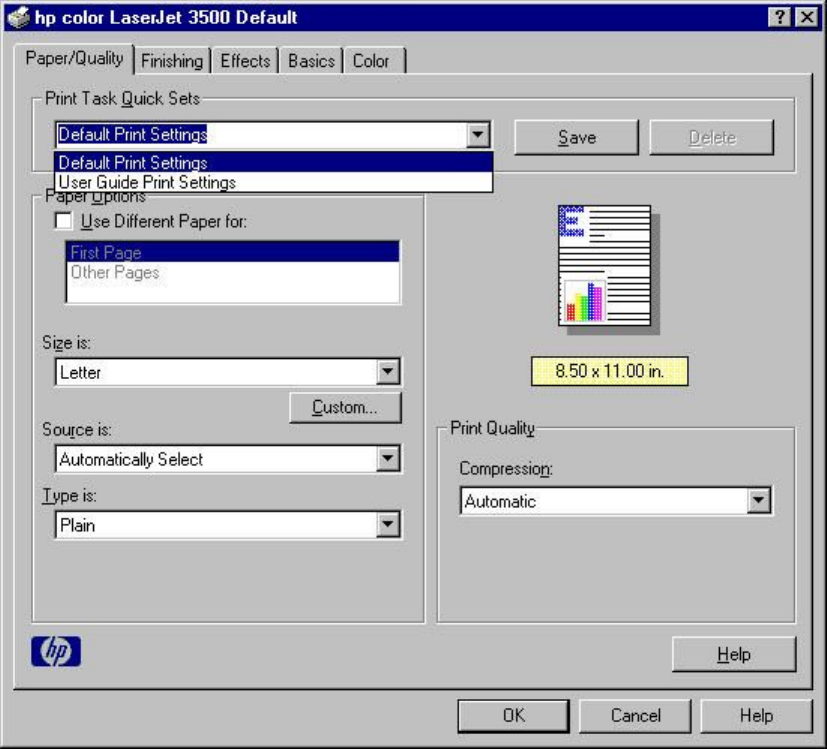Image resolution: width=827 pixels, height=749 pixels.
Task: Choose User Guide Print Settings option
Action: click(273, 182)
